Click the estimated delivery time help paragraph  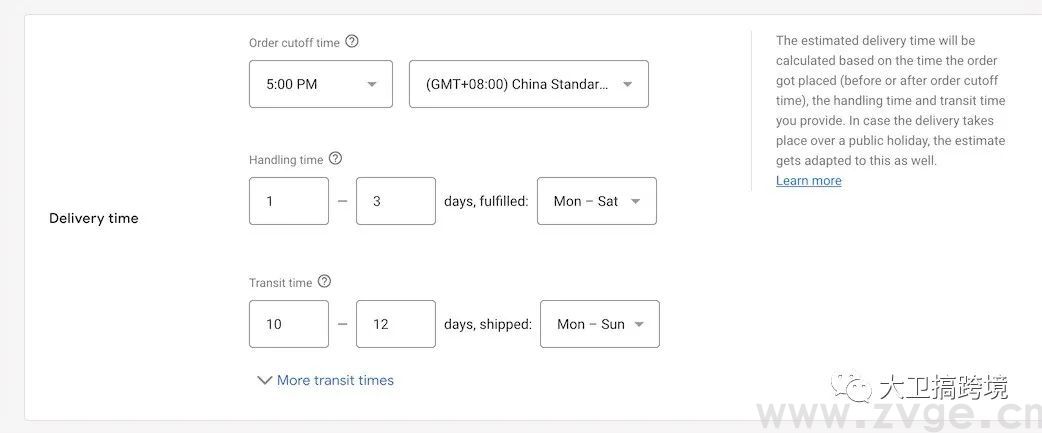coord(890,100)
